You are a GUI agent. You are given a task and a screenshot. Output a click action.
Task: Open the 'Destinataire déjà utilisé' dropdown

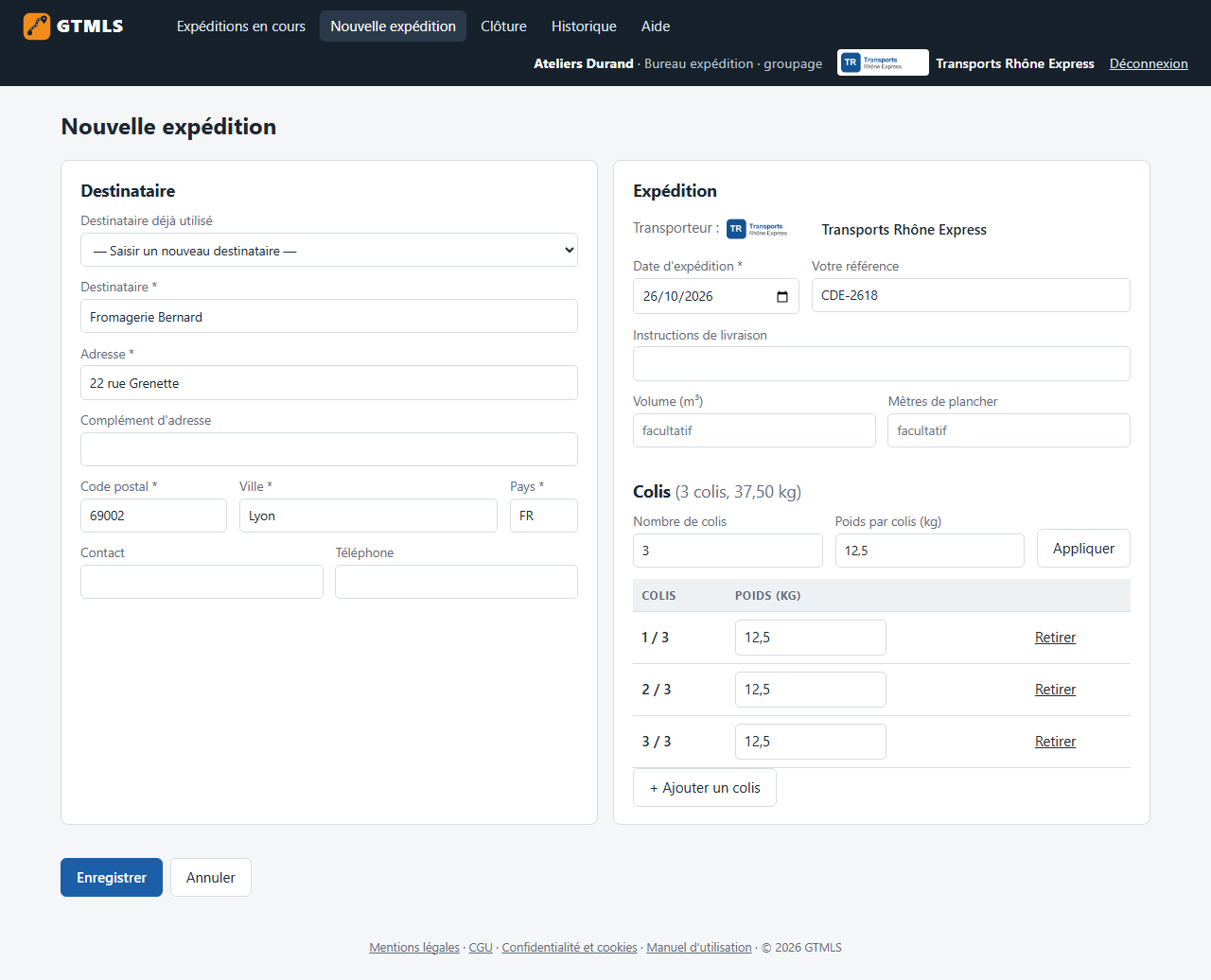tap(329, 251)
